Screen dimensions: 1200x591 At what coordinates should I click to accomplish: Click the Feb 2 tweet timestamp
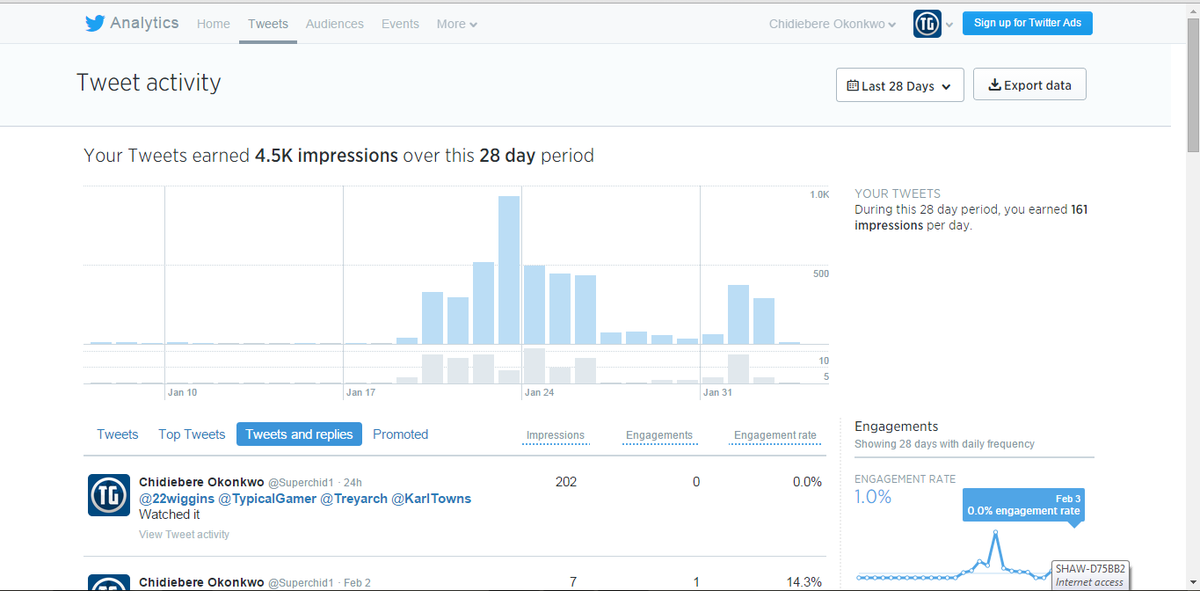[x=357, y=582]
